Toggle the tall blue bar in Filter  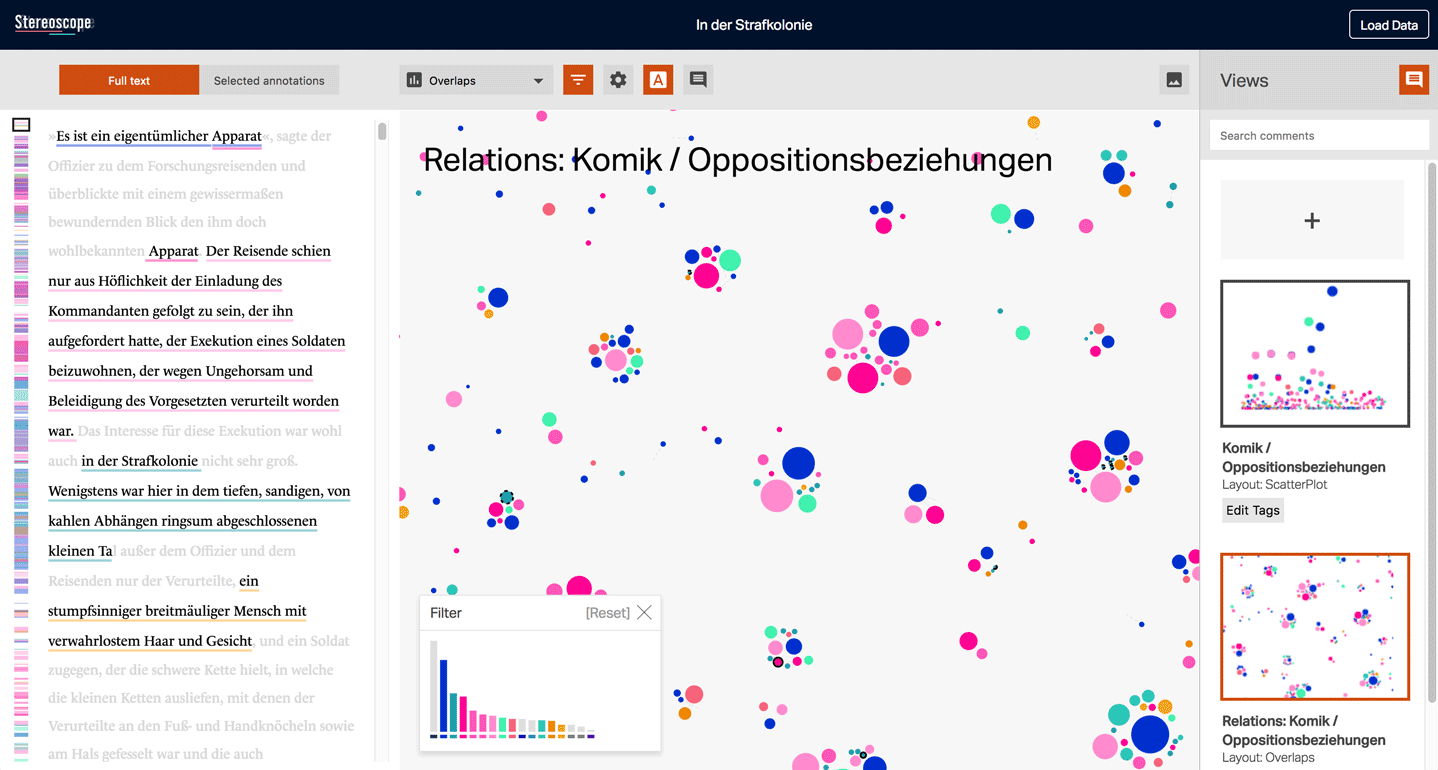(x=444, y=695)
